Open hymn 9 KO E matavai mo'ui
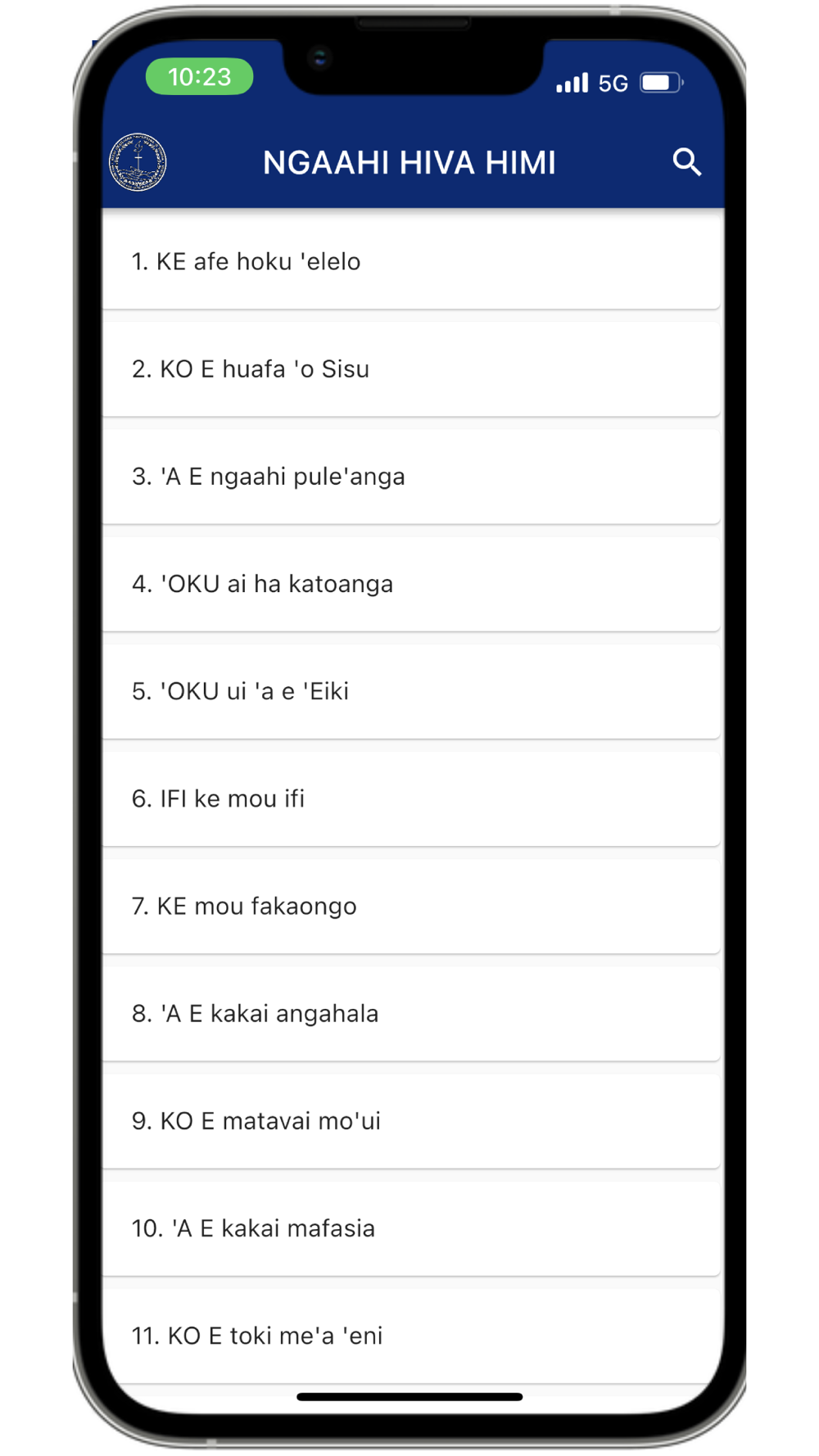The height and width of the screenshot is (1456, 819). (x=411, y=1120)
